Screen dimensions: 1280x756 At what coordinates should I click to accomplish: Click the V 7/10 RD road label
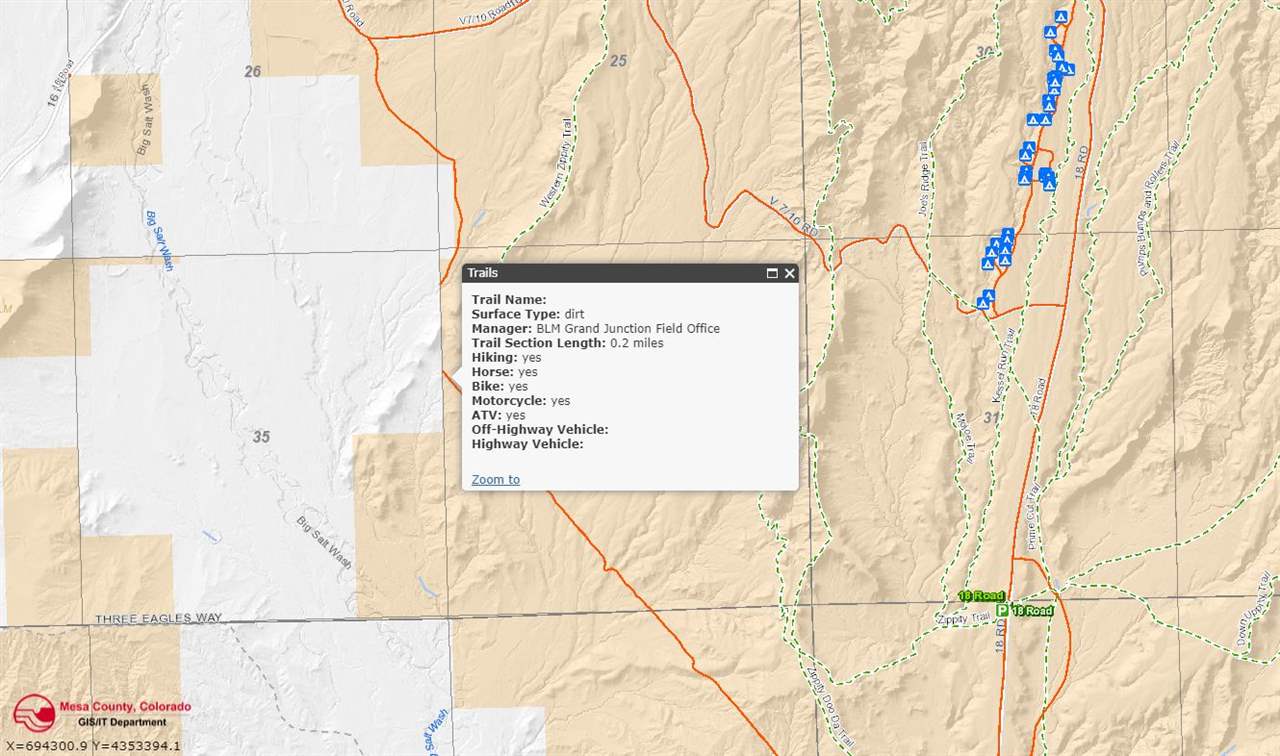(x=795, y=216)
